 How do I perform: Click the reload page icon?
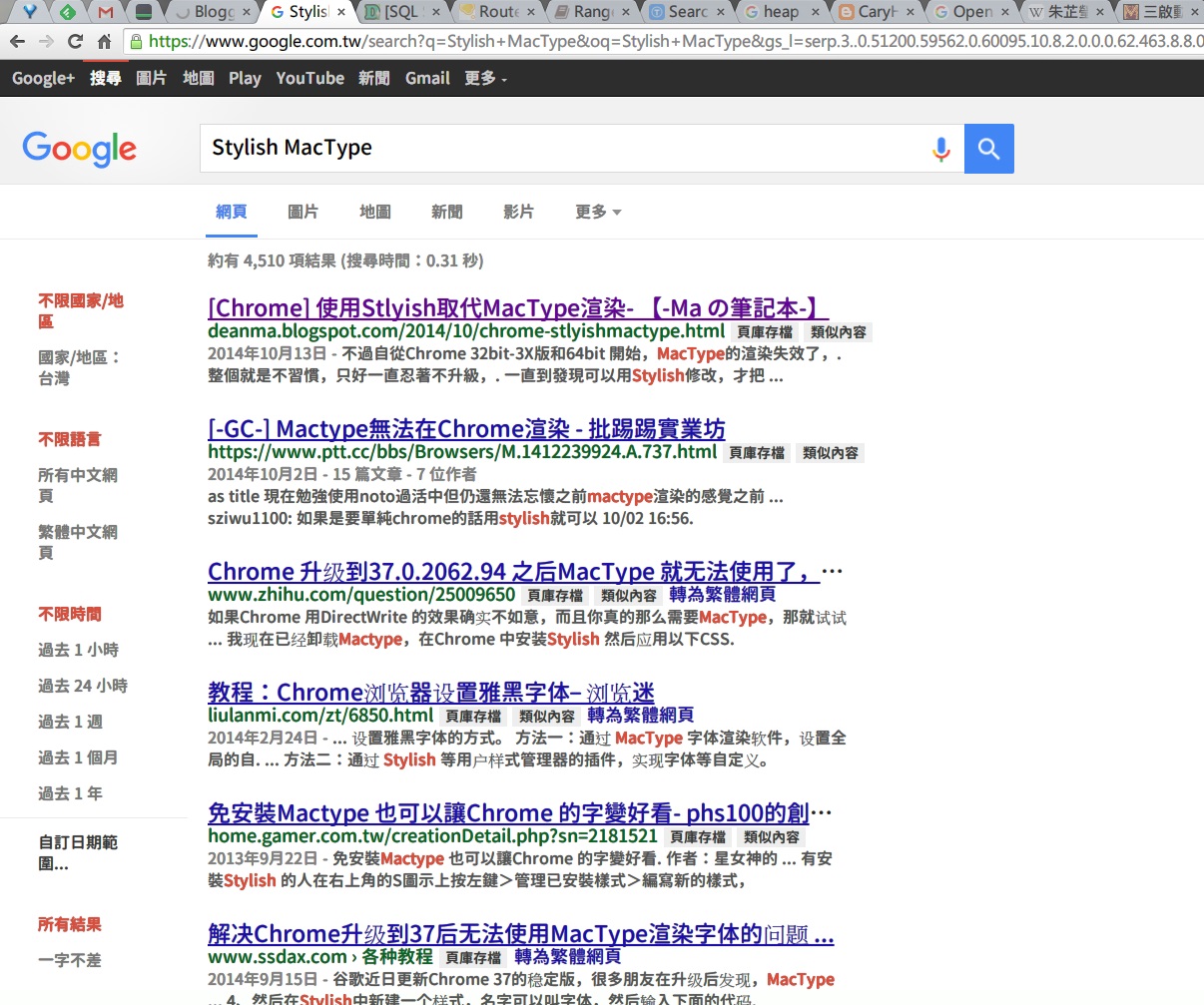click(75, 41)
